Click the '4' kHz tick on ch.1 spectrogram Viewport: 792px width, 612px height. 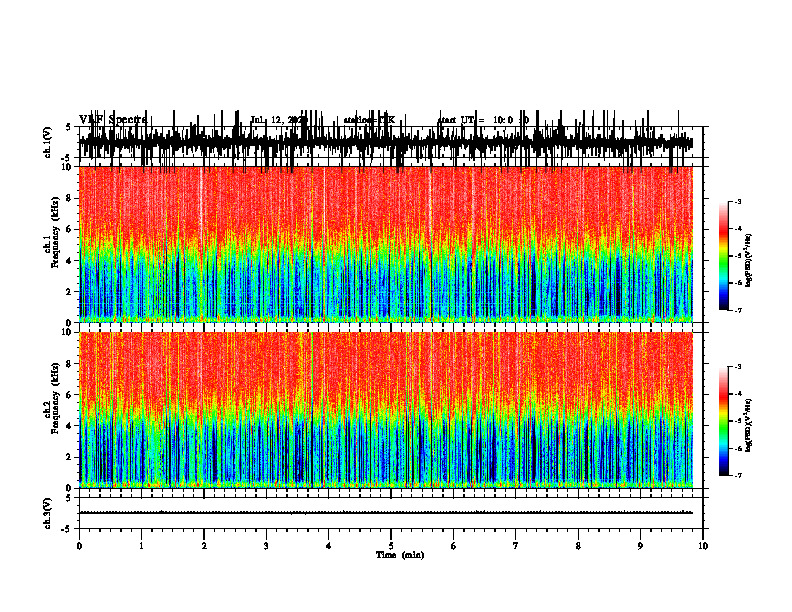click(x=69, y=261)
